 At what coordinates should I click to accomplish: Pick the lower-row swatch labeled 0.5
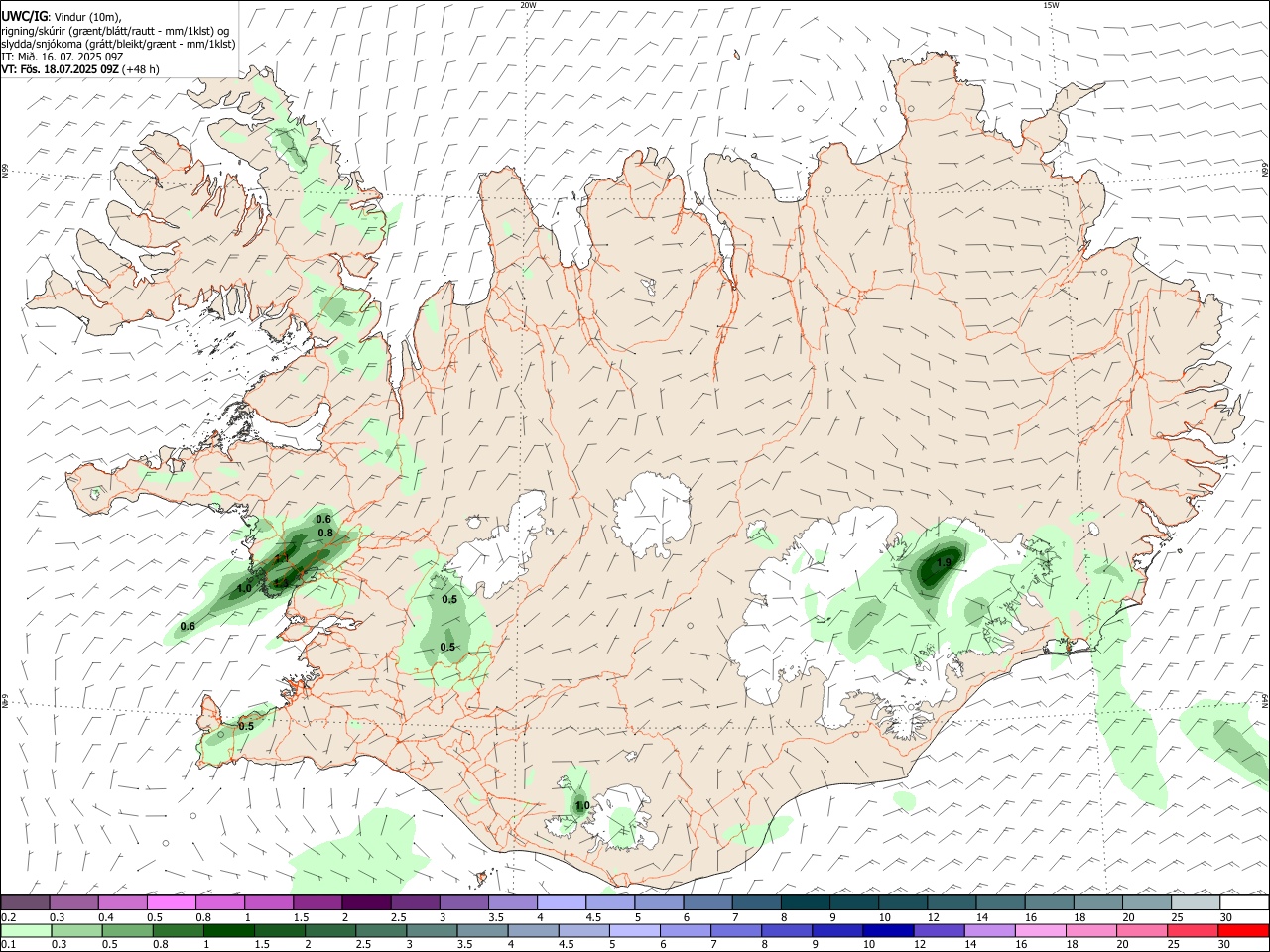point(128,930)
